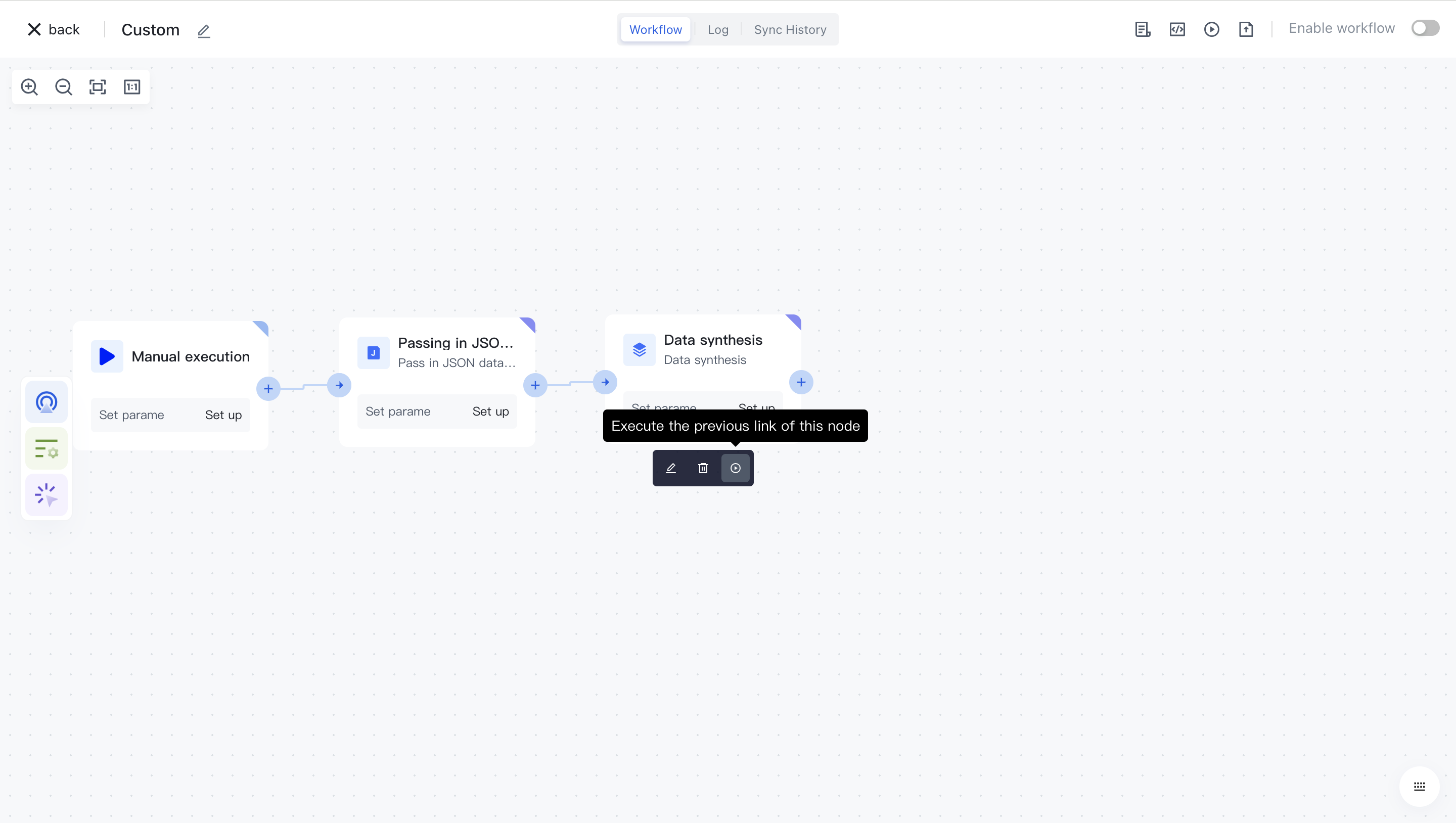Click the zoom in magnifier icon
The height and width of the screenshot is (823, 1456).
(x=29, y=87)
